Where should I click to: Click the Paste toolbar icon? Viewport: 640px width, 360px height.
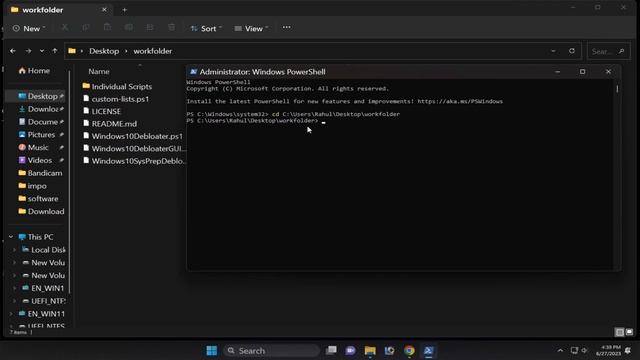click(107, 28)
